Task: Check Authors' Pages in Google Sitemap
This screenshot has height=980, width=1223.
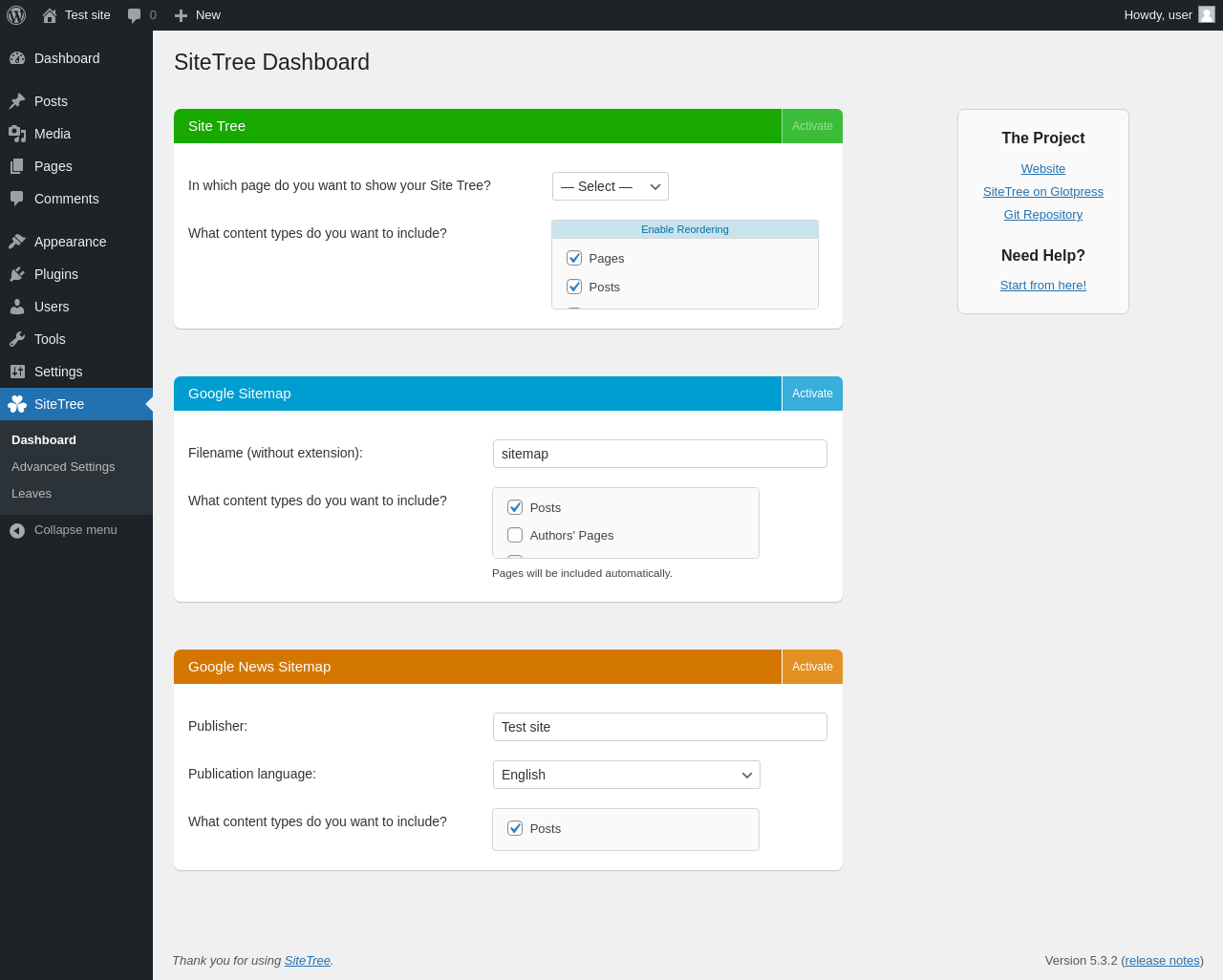Action: (x=515, y=535)
